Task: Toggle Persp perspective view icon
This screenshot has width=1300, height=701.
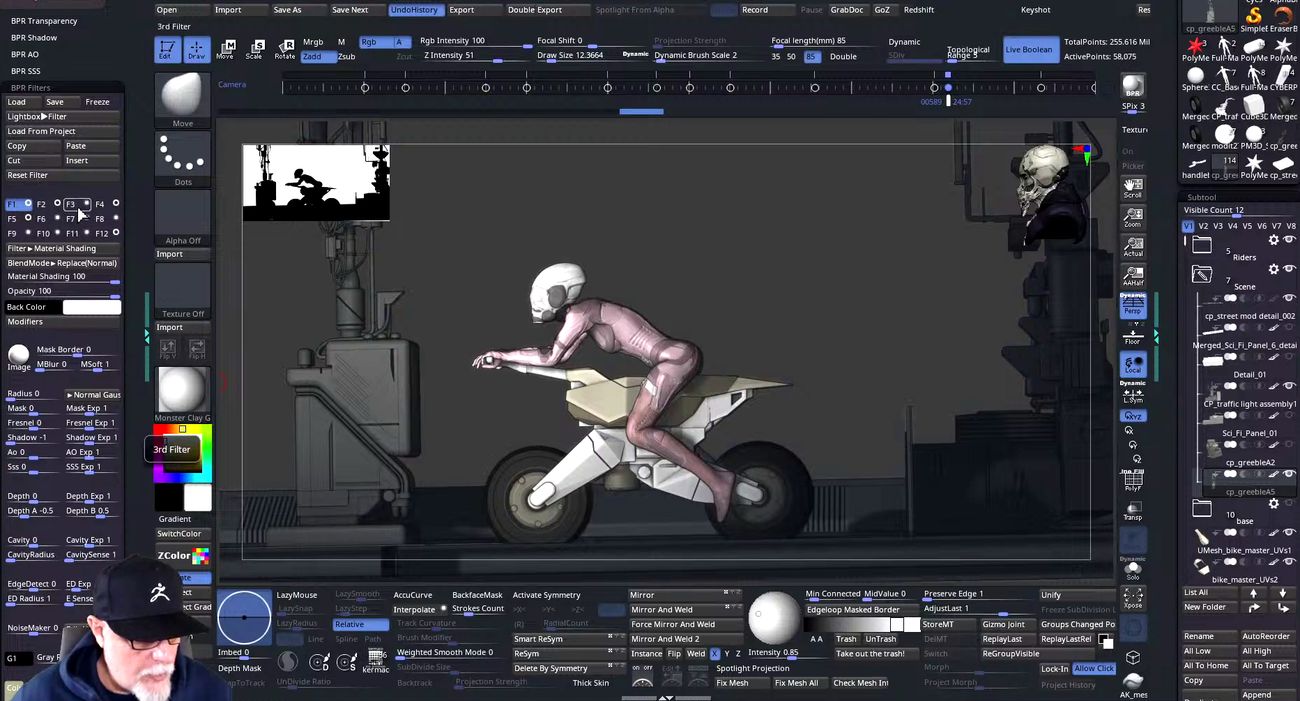Action: (x=1132, y=305)
